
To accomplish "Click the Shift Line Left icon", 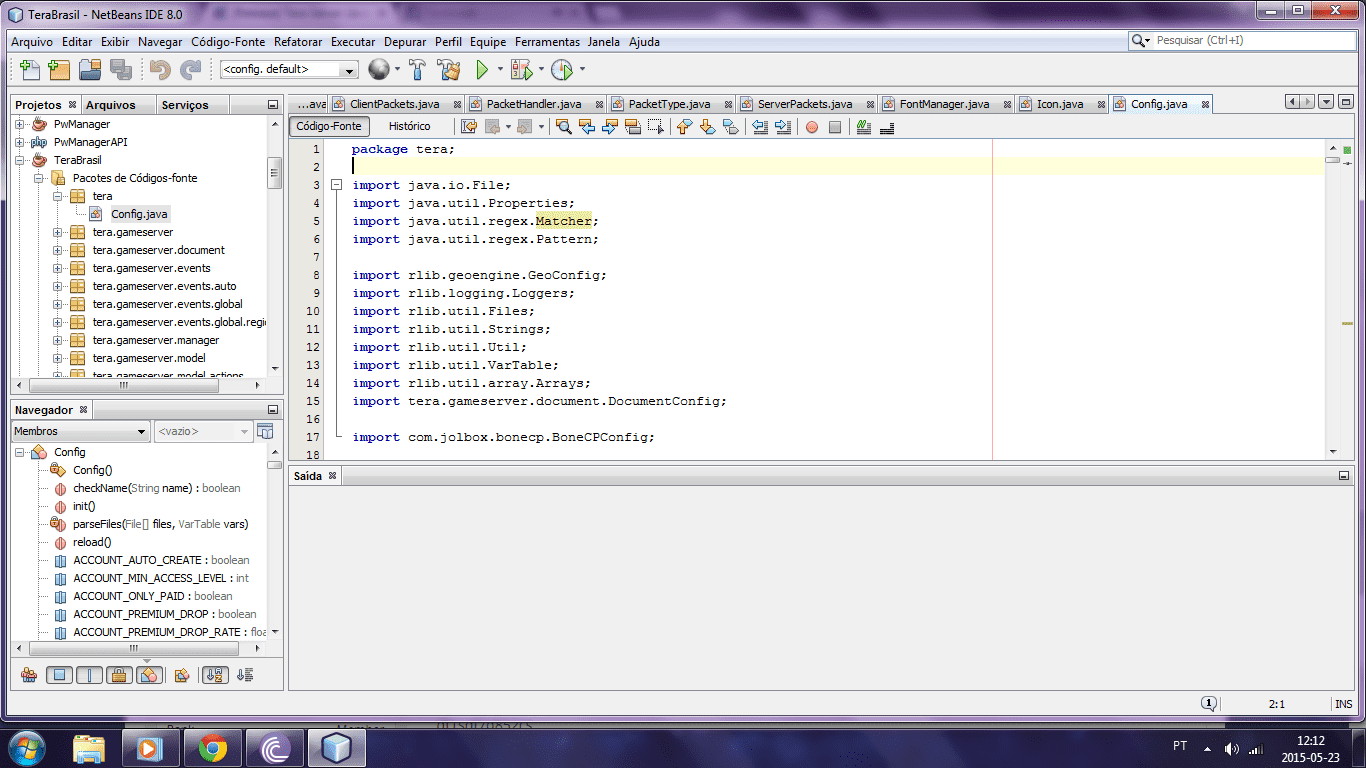I will tap(760, 127).
